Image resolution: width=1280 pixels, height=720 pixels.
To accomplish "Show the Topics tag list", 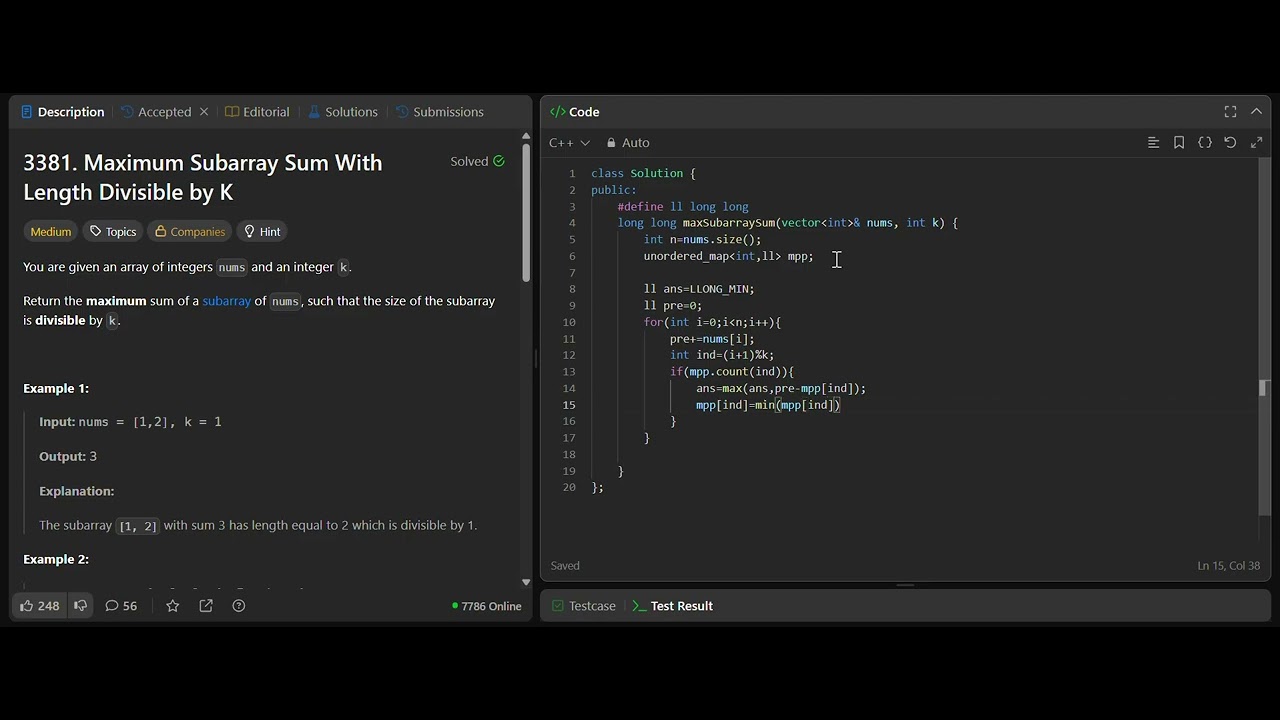I will point(113,232).
